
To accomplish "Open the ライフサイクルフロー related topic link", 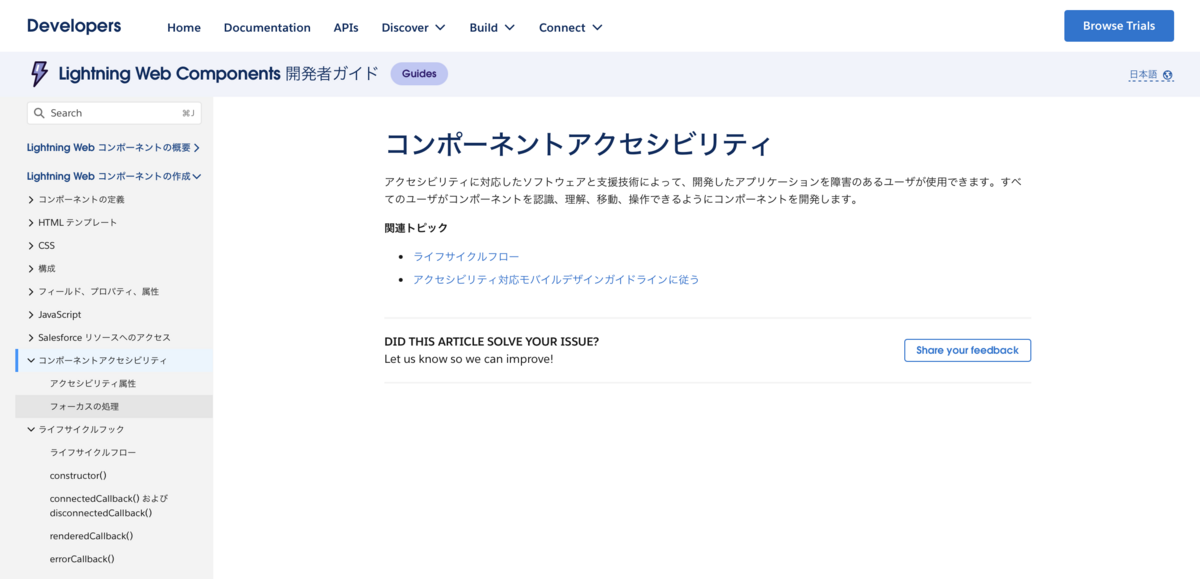I will tap(466, 256).
